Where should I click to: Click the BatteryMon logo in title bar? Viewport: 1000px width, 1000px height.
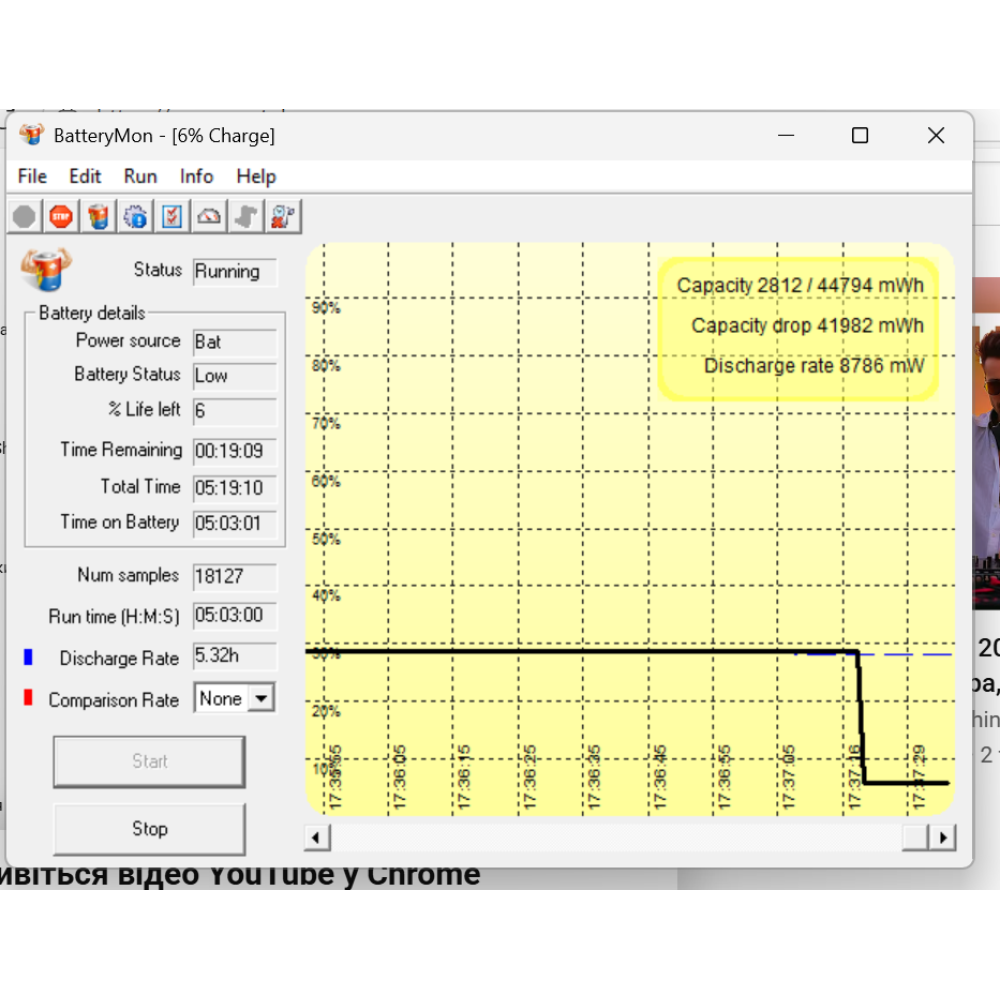point(31,135)
